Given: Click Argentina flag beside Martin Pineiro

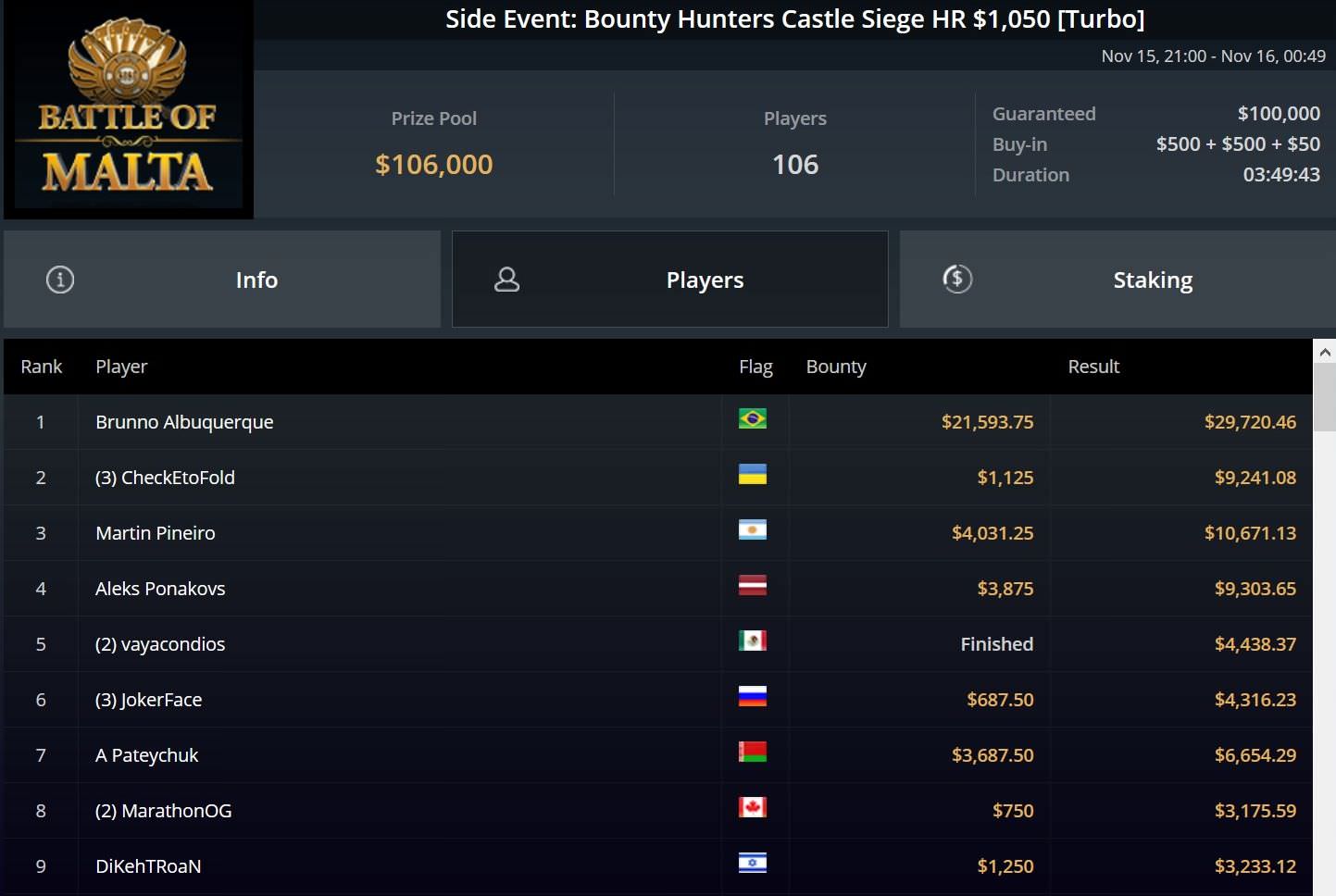Looking at the screenshot, I should pos(752,530).
